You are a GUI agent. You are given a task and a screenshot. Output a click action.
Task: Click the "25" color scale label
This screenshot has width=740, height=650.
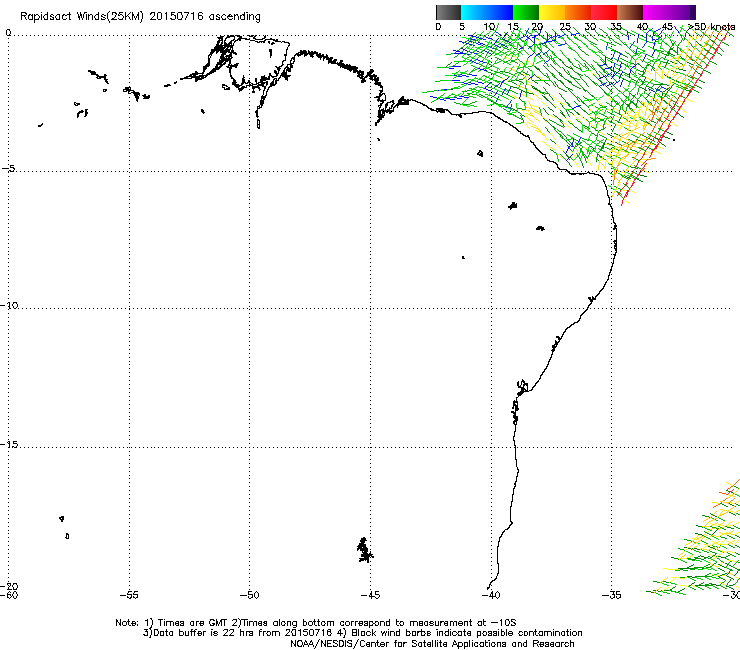pyautogui.click(x=565, y=27)
